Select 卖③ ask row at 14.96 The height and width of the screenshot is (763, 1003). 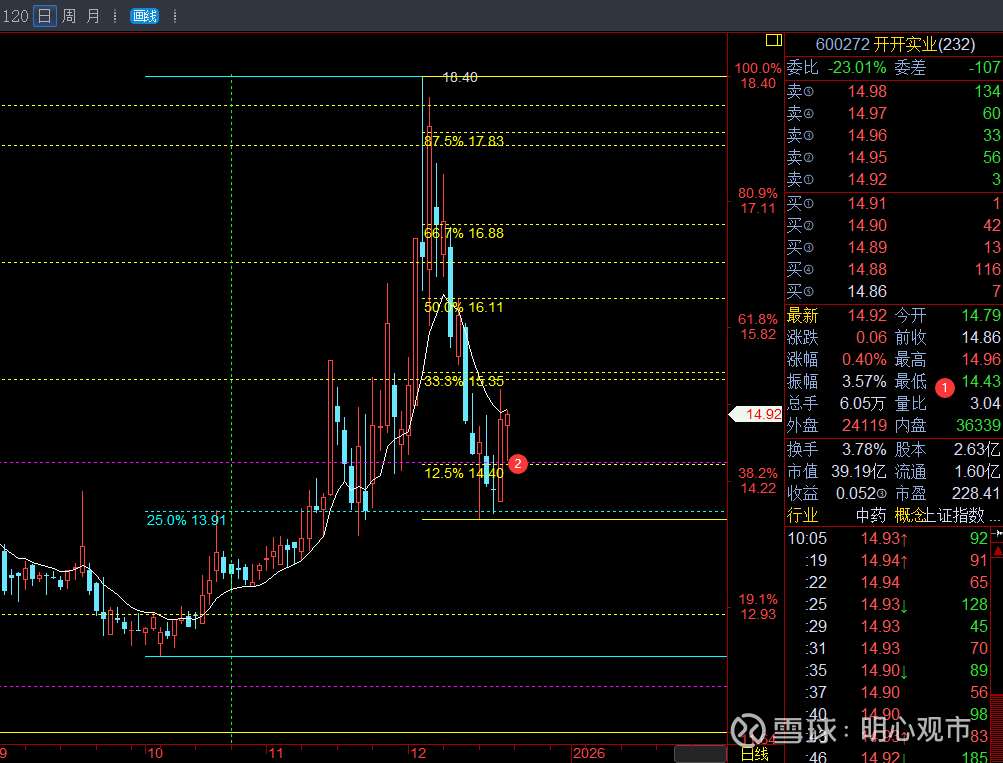click(x=894, y=136)
